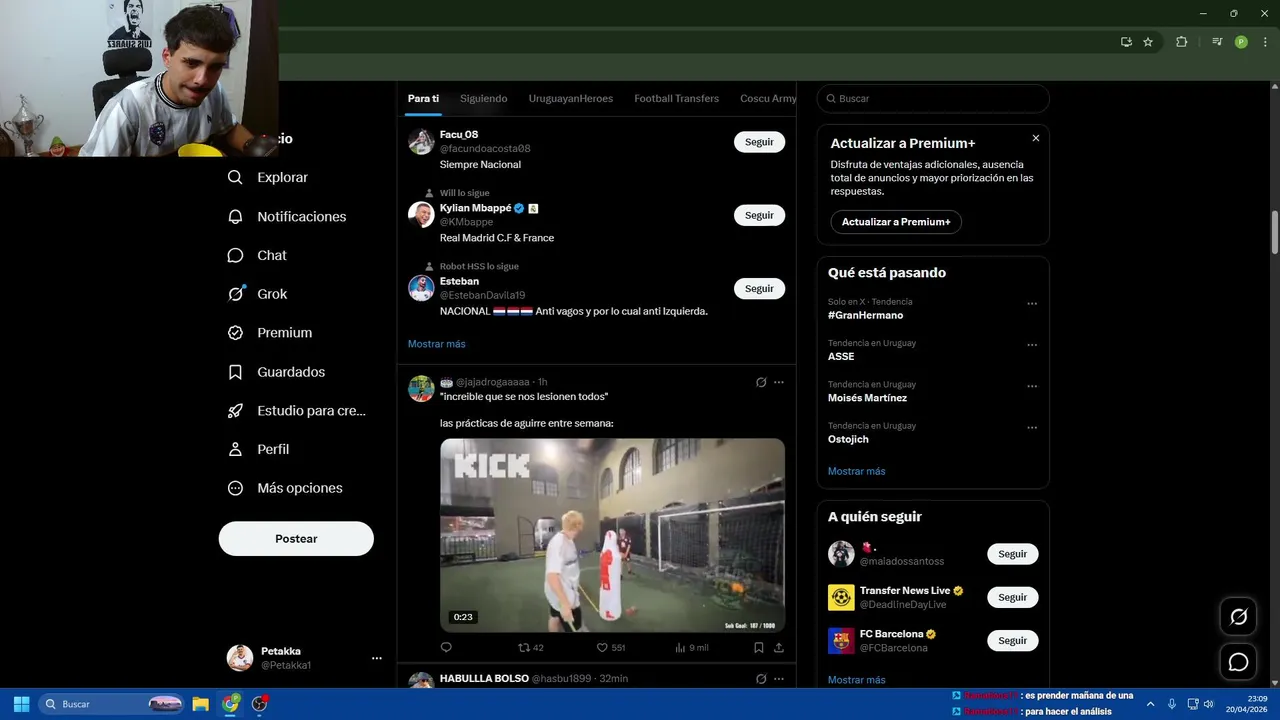Show hidden tray icons chevron
This screenshot has width=1280, height=720.
1150,704
